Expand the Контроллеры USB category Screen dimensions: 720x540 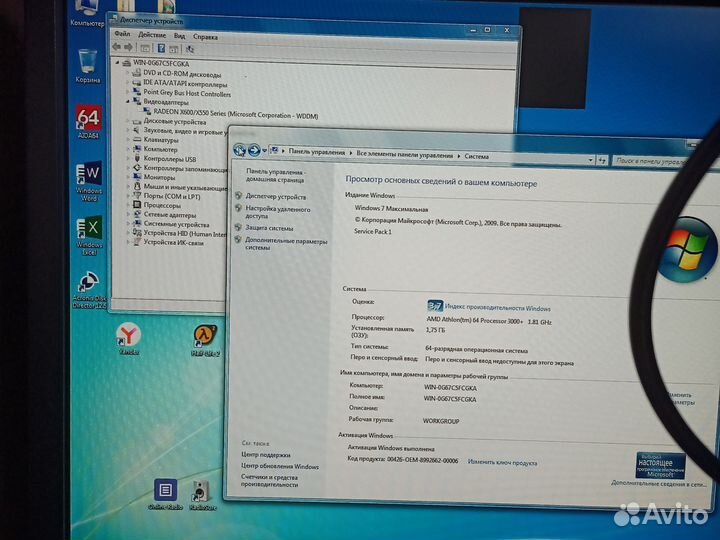(x=127, y=158)
